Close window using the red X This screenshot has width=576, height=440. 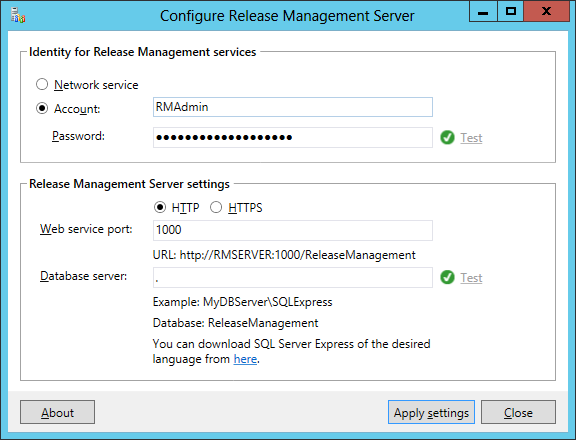coord(546,11)
